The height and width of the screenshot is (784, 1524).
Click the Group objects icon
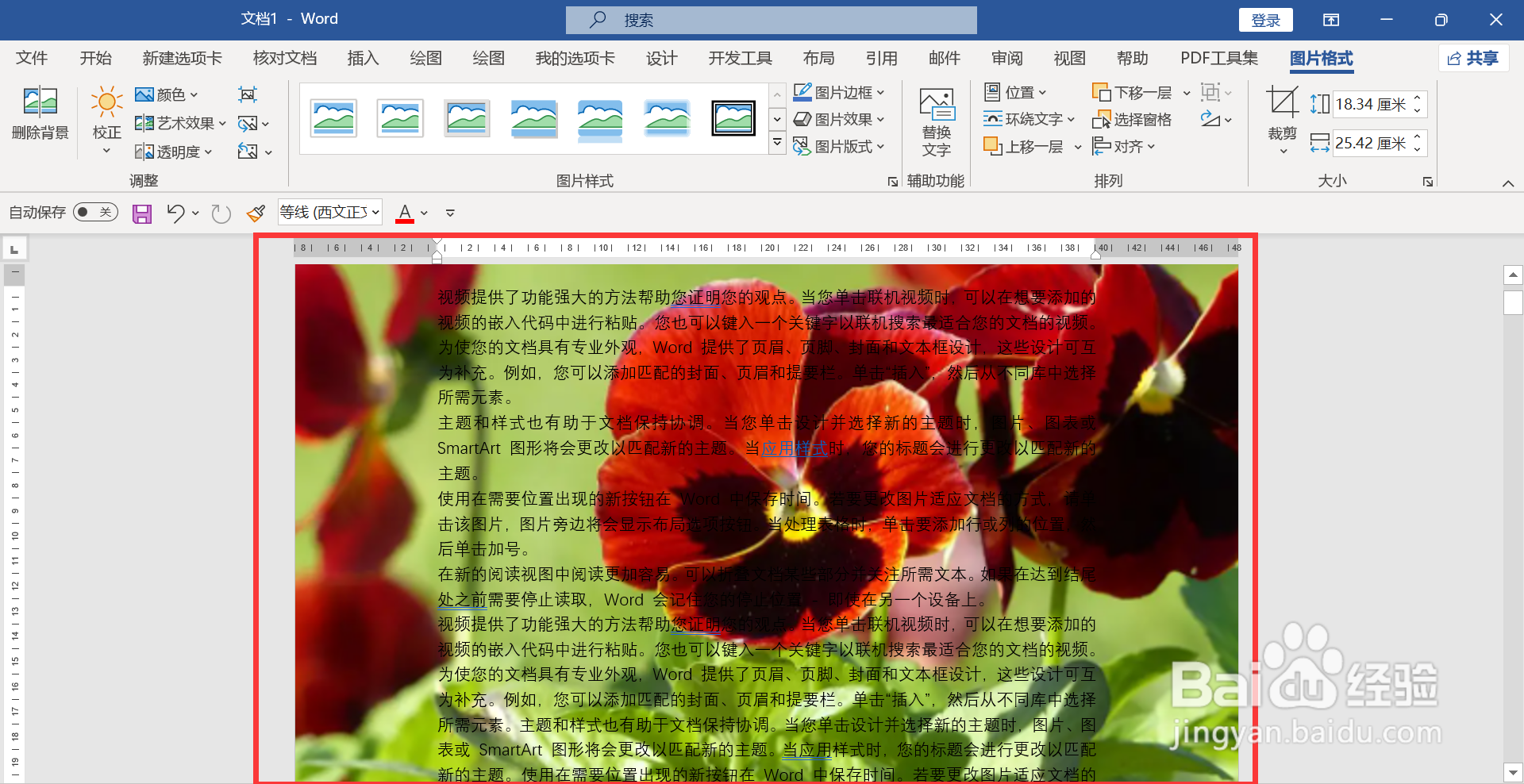[1210, 92]
